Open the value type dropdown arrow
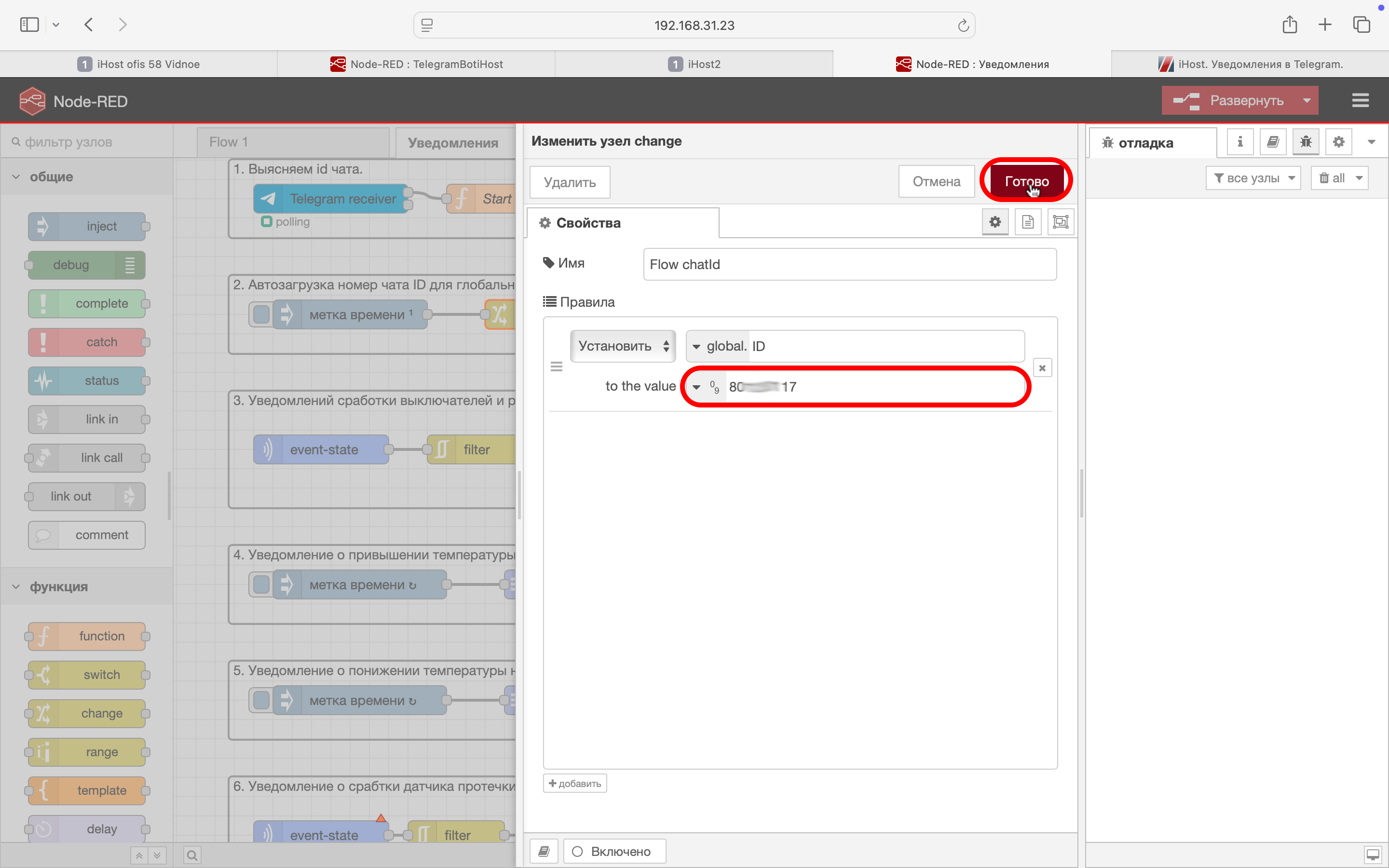Viewport: 1389px width, 868px height. pyautogui.click(x=696, y=387)
